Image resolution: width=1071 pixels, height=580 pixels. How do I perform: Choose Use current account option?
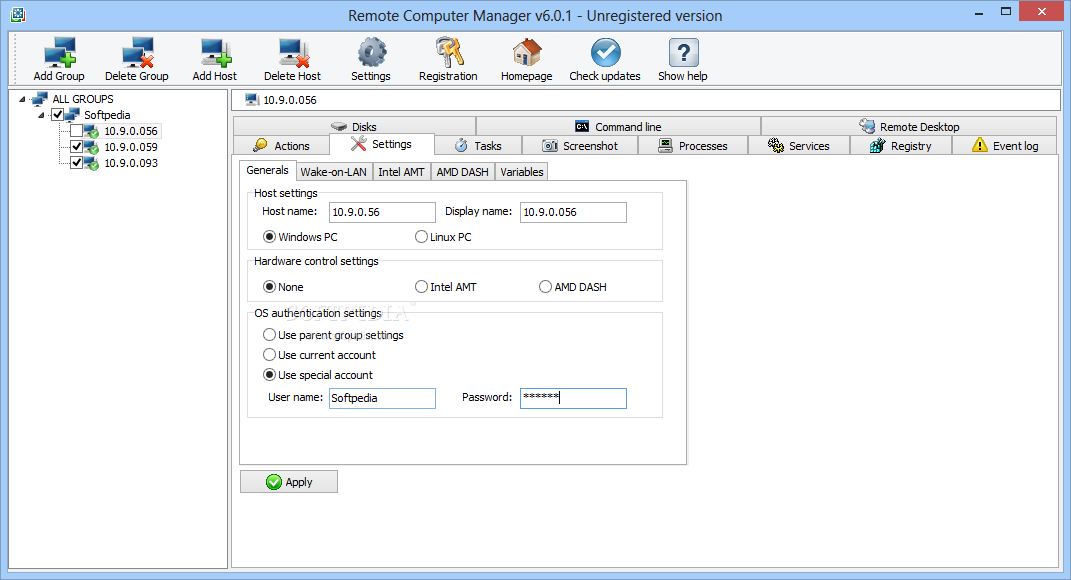[x=270, y=355]
